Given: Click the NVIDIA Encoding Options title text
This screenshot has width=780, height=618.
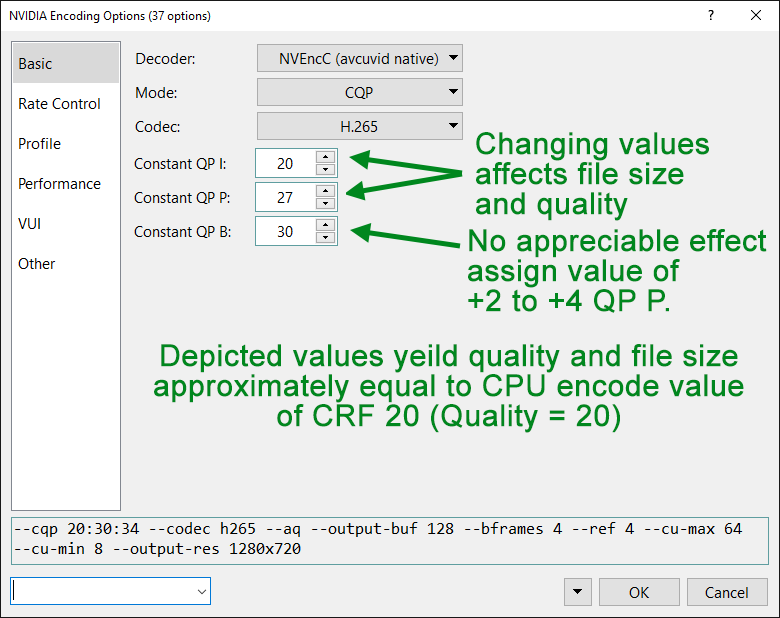Looking at the screenshot, I should [110, 16].
